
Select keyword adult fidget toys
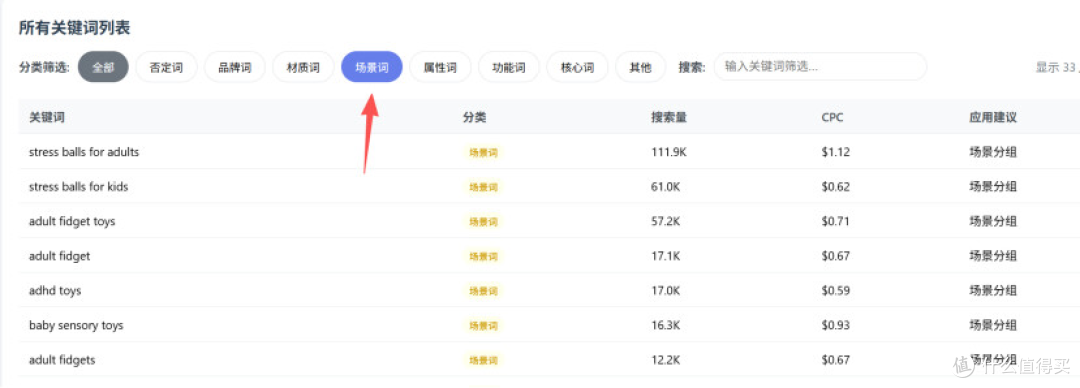coord(72,221)
